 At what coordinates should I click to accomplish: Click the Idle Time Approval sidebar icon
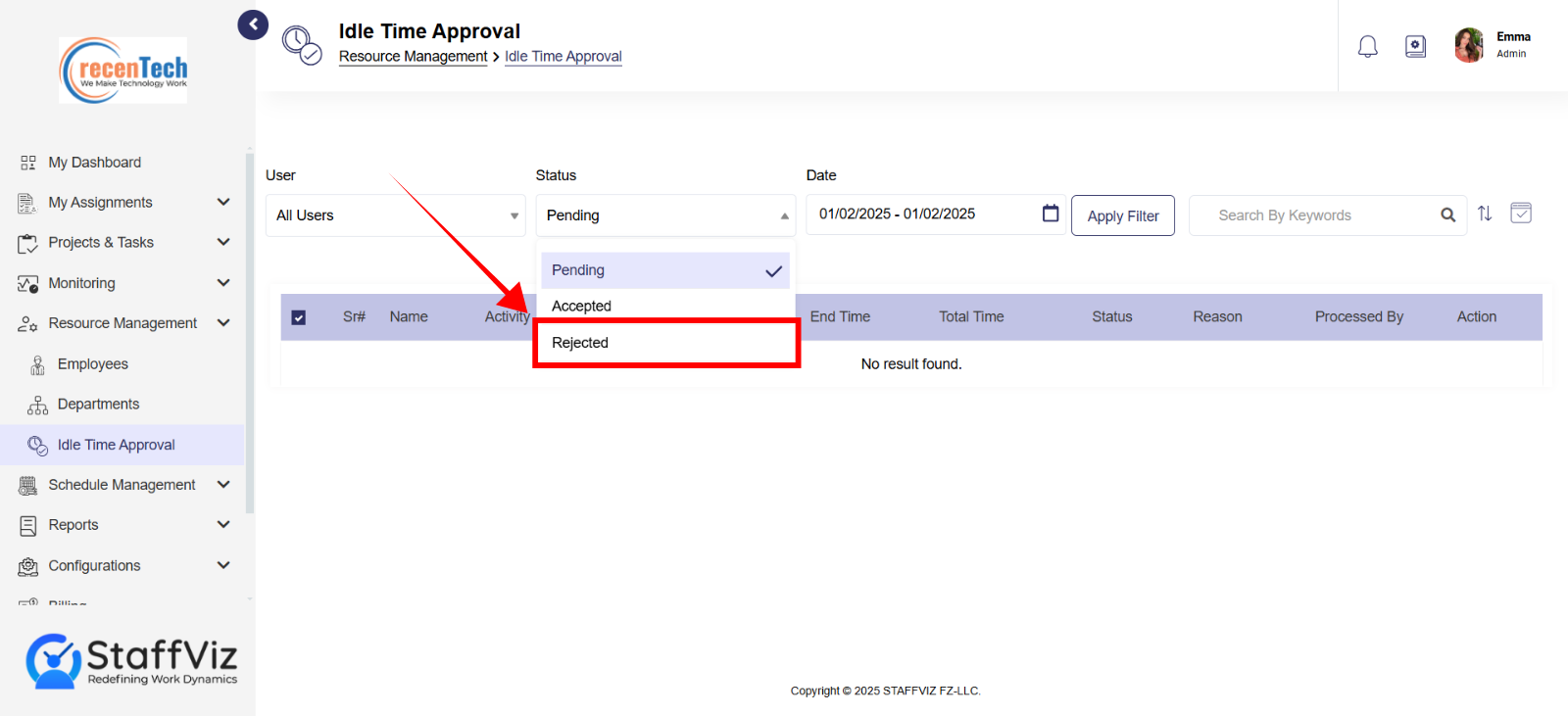point(37,445)
